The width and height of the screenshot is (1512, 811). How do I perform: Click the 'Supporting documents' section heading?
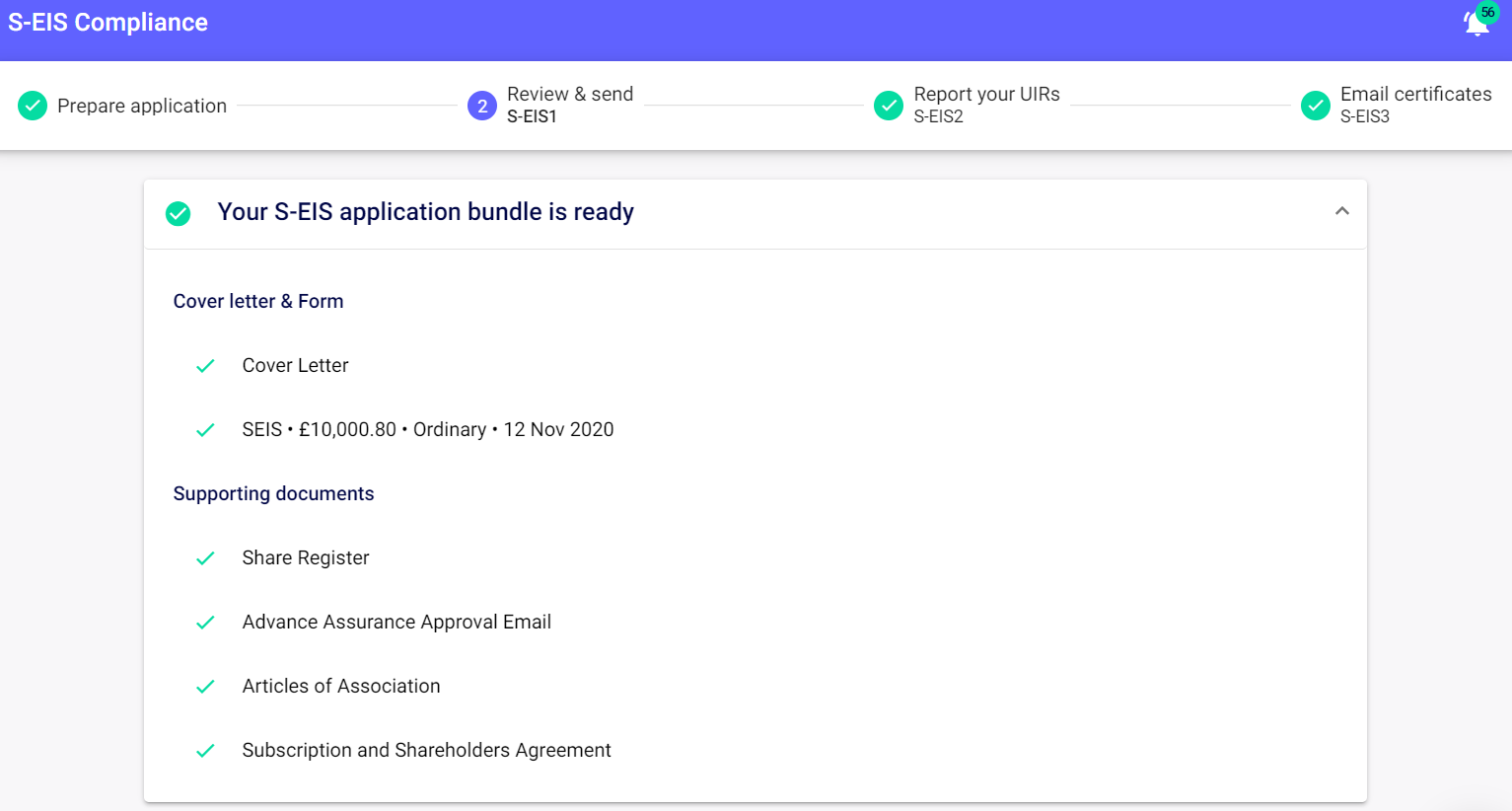[273, 493]
